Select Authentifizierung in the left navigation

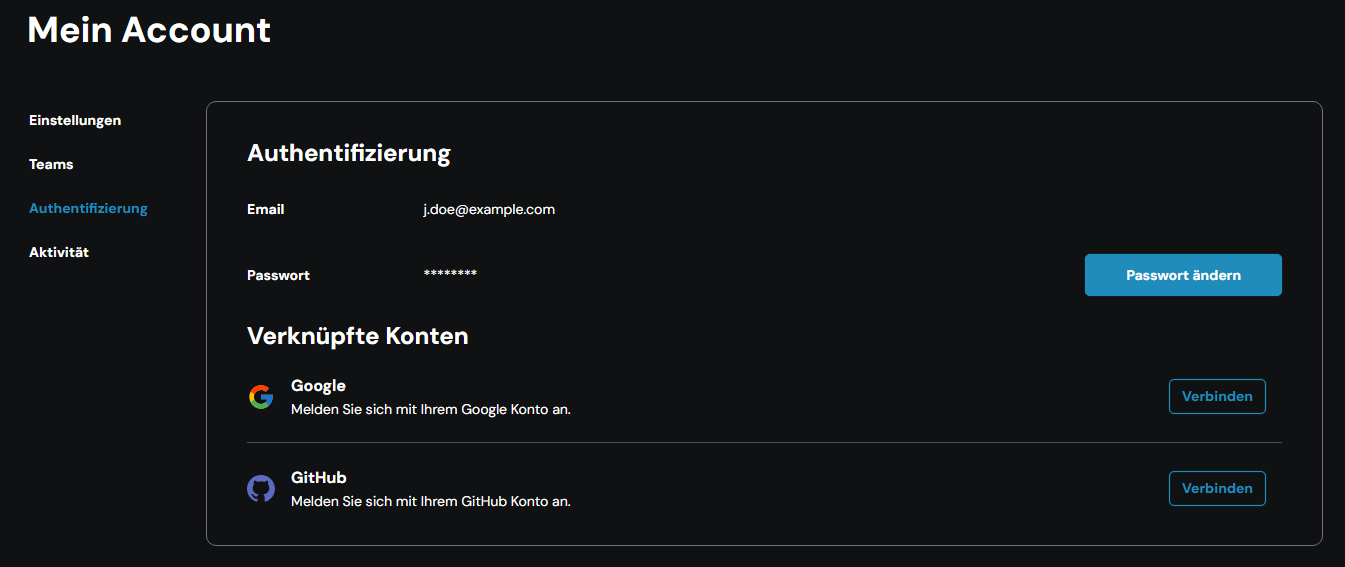[88, 208]
